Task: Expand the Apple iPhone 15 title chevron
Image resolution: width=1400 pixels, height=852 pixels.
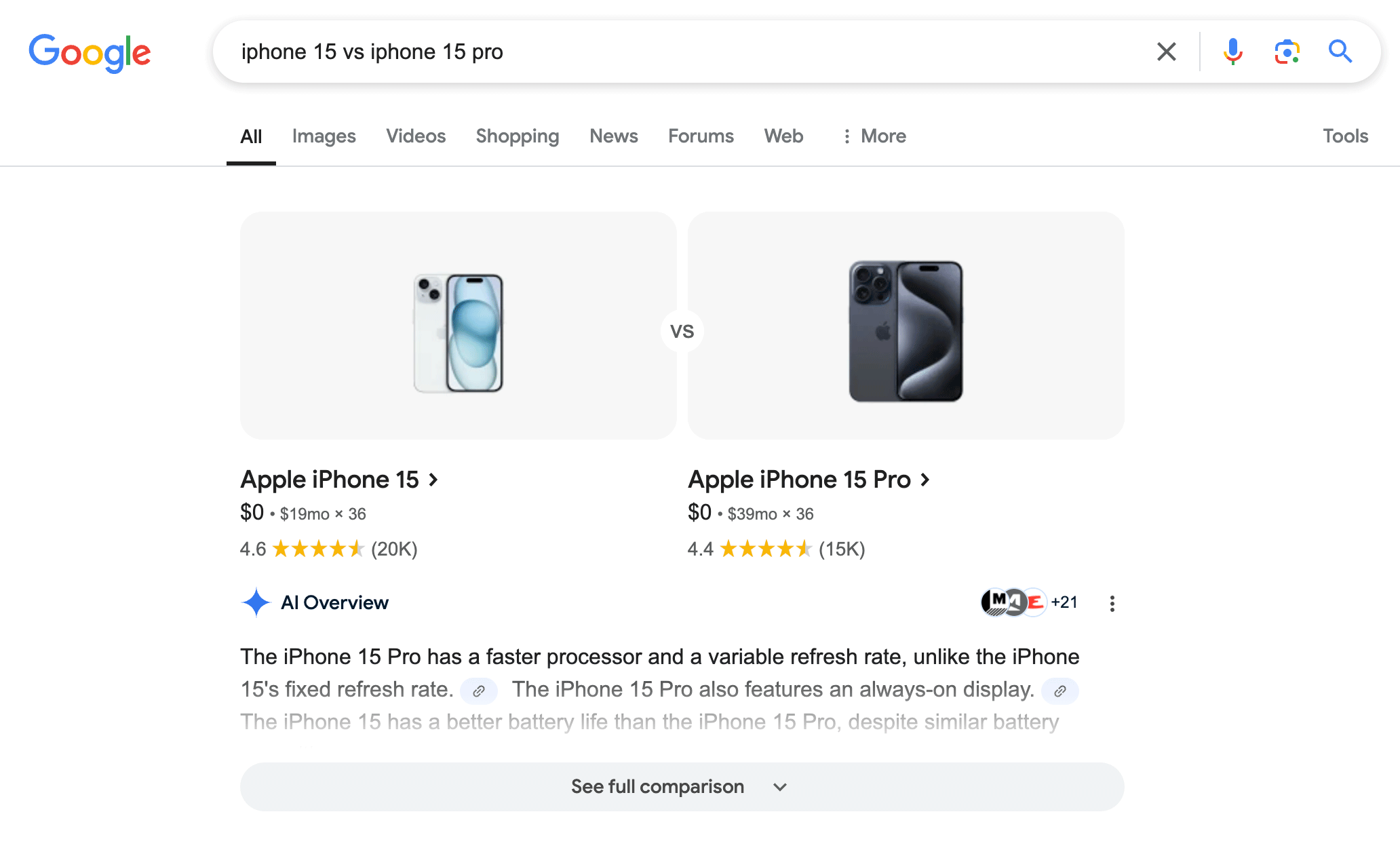Action: point(433,480)
